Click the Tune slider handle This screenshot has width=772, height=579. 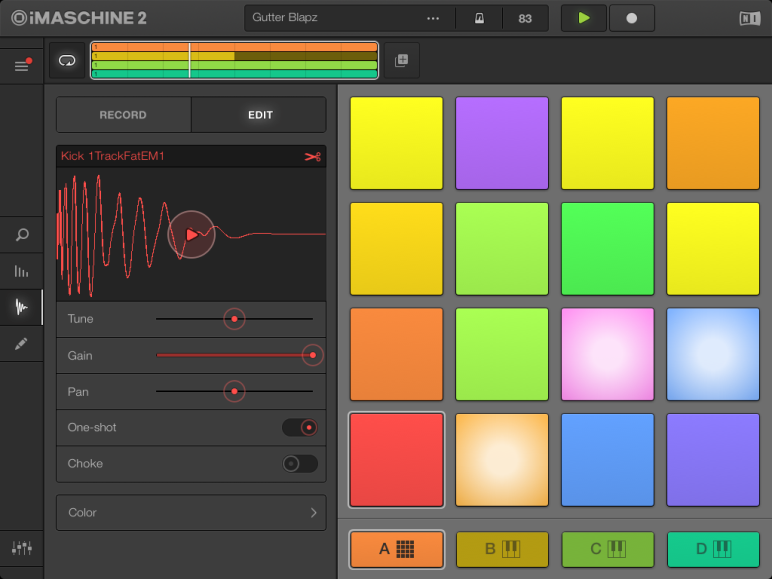pos(234,319)
